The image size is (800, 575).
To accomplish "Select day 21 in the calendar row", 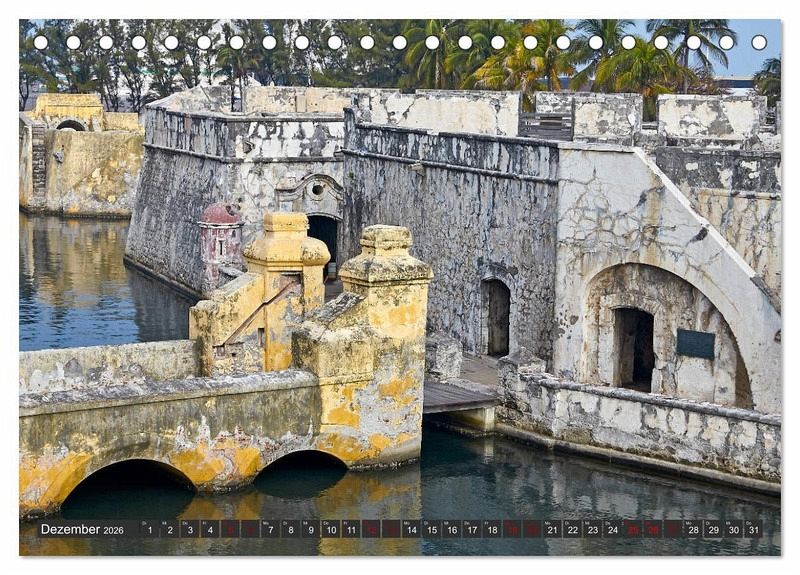I will tap(552, 529).
